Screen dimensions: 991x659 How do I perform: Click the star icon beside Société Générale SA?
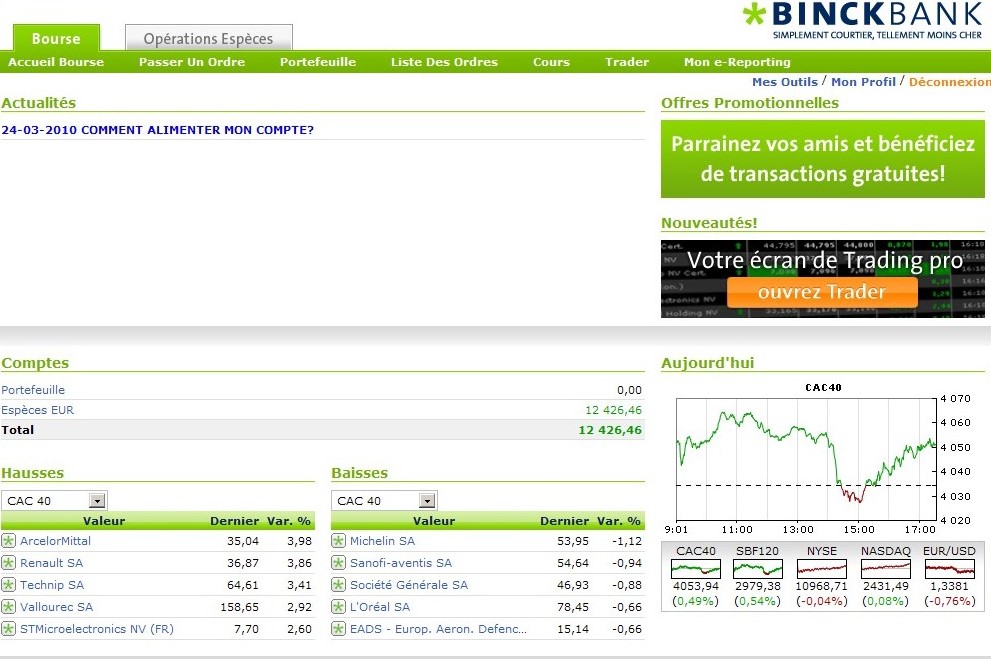[x=339, y=585]
